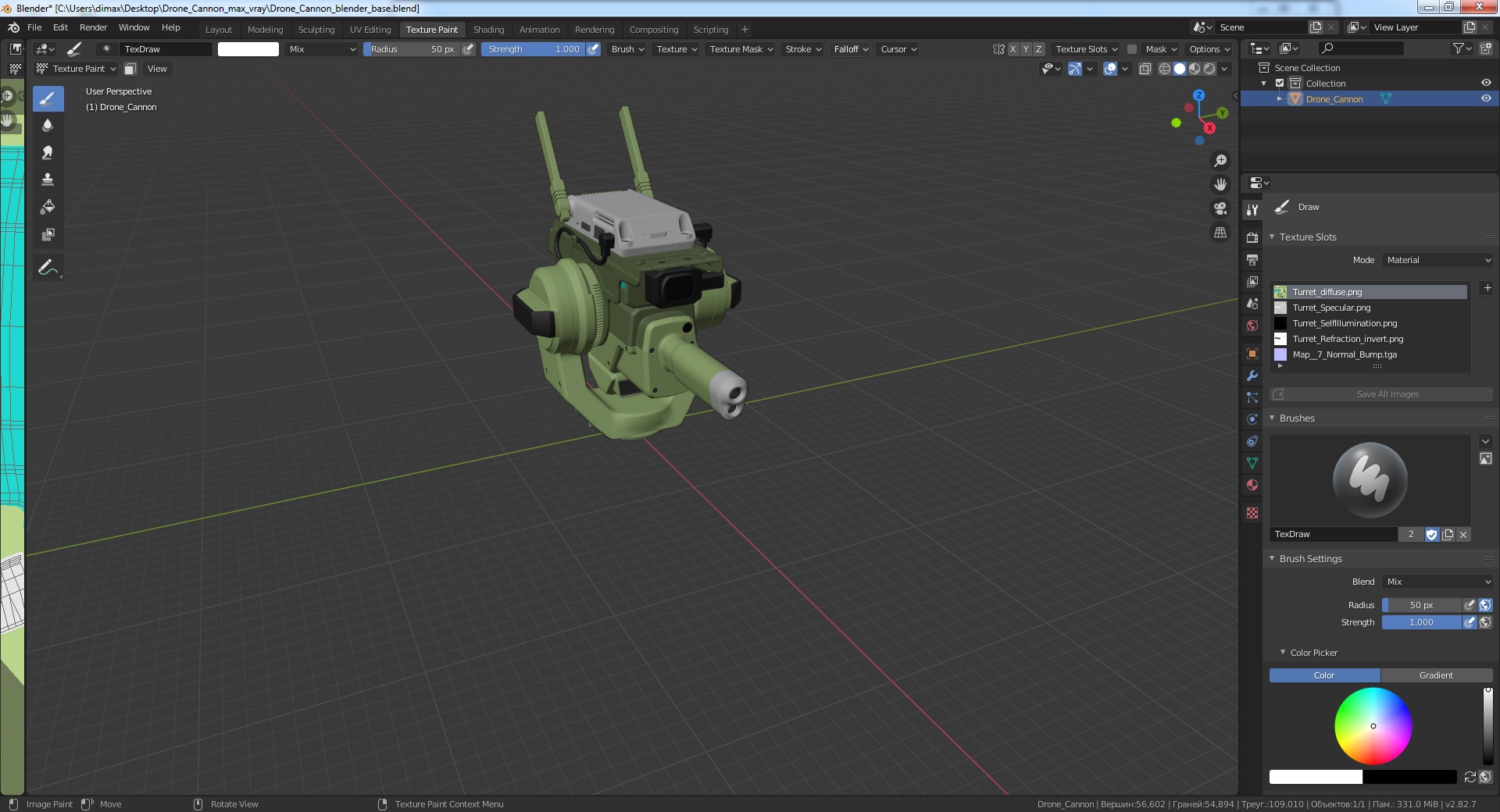Switch color picker to Gradient
This screenshot has width=1500, height=812.
click(x=1436, y=675)
